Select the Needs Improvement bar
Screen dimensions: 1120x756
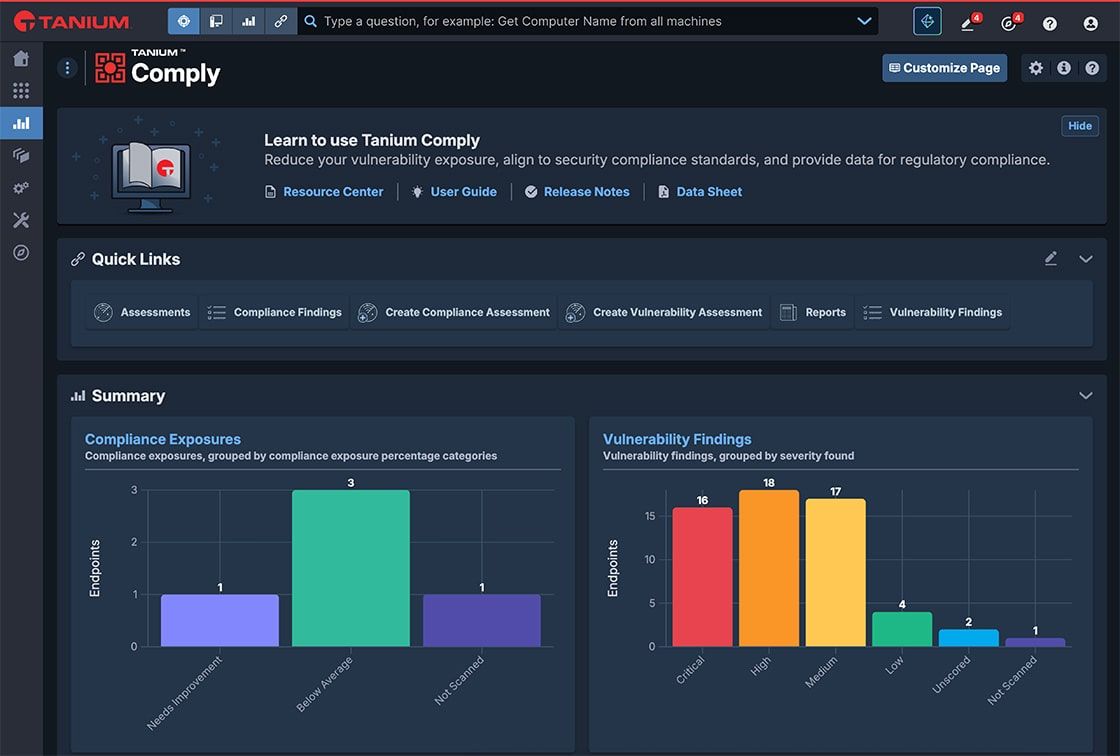tap(220, 620)
